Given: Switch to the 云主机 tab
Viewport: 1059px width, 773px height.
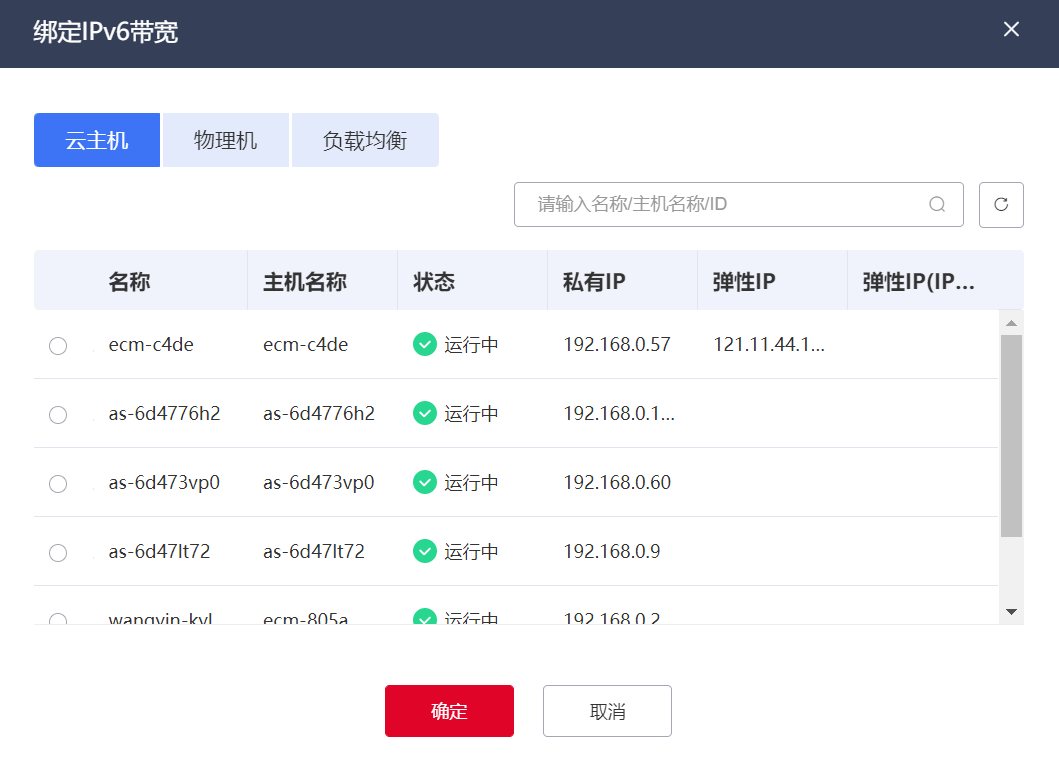Looking at the screenshot, I should click(96, 139).
